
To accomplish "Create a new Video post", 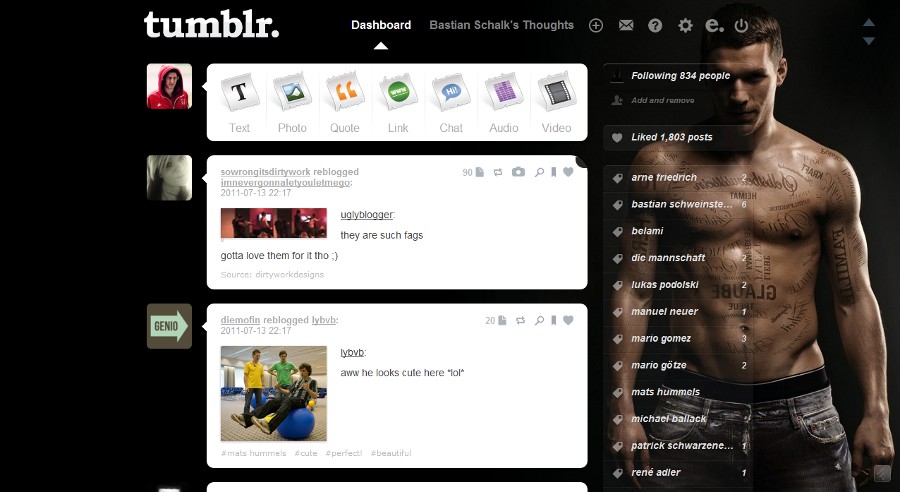I will [556, 103].
